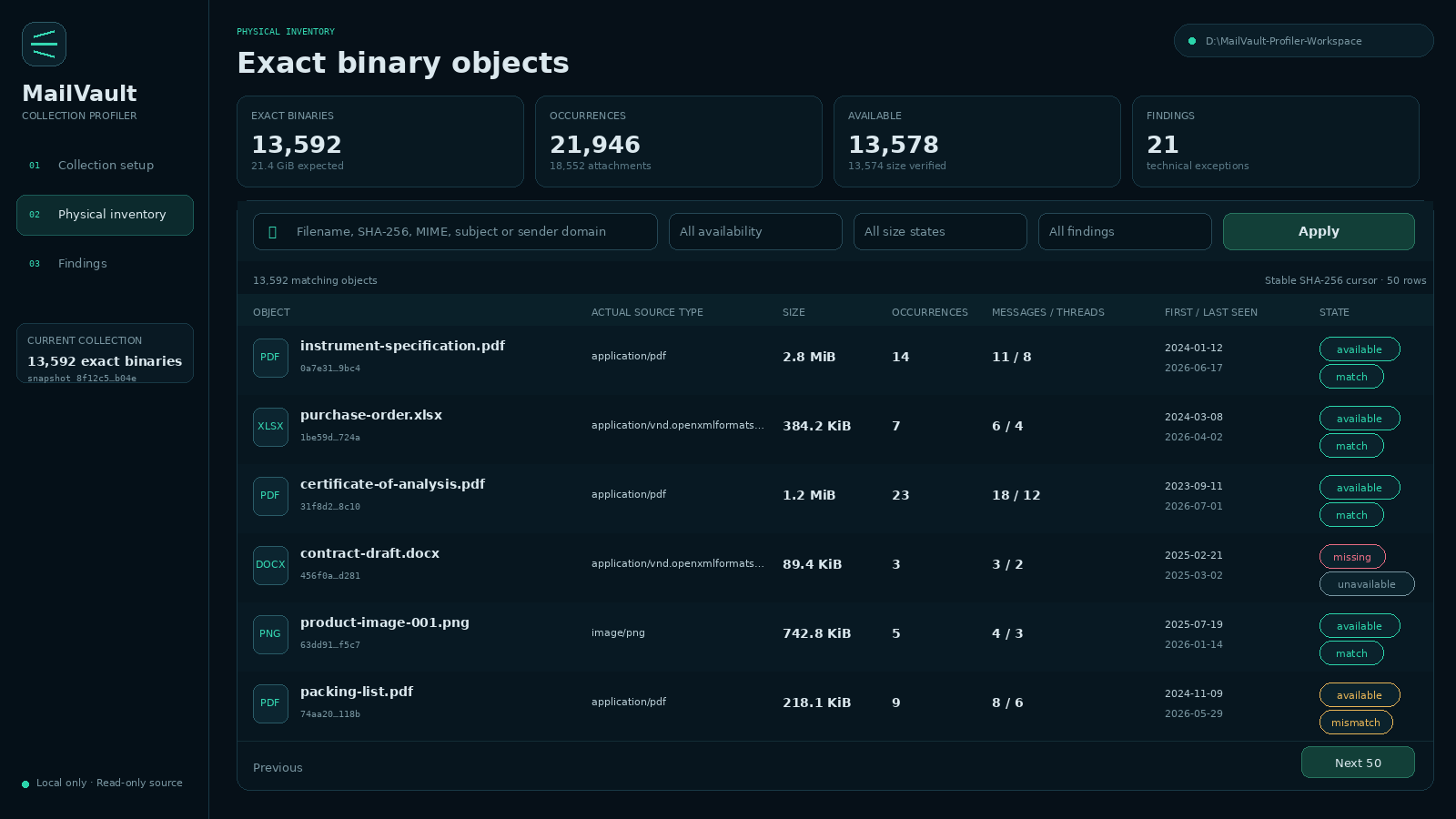Click the DOCX icon for contract-draft.docx
The image size is (1456, 819).
270,565
